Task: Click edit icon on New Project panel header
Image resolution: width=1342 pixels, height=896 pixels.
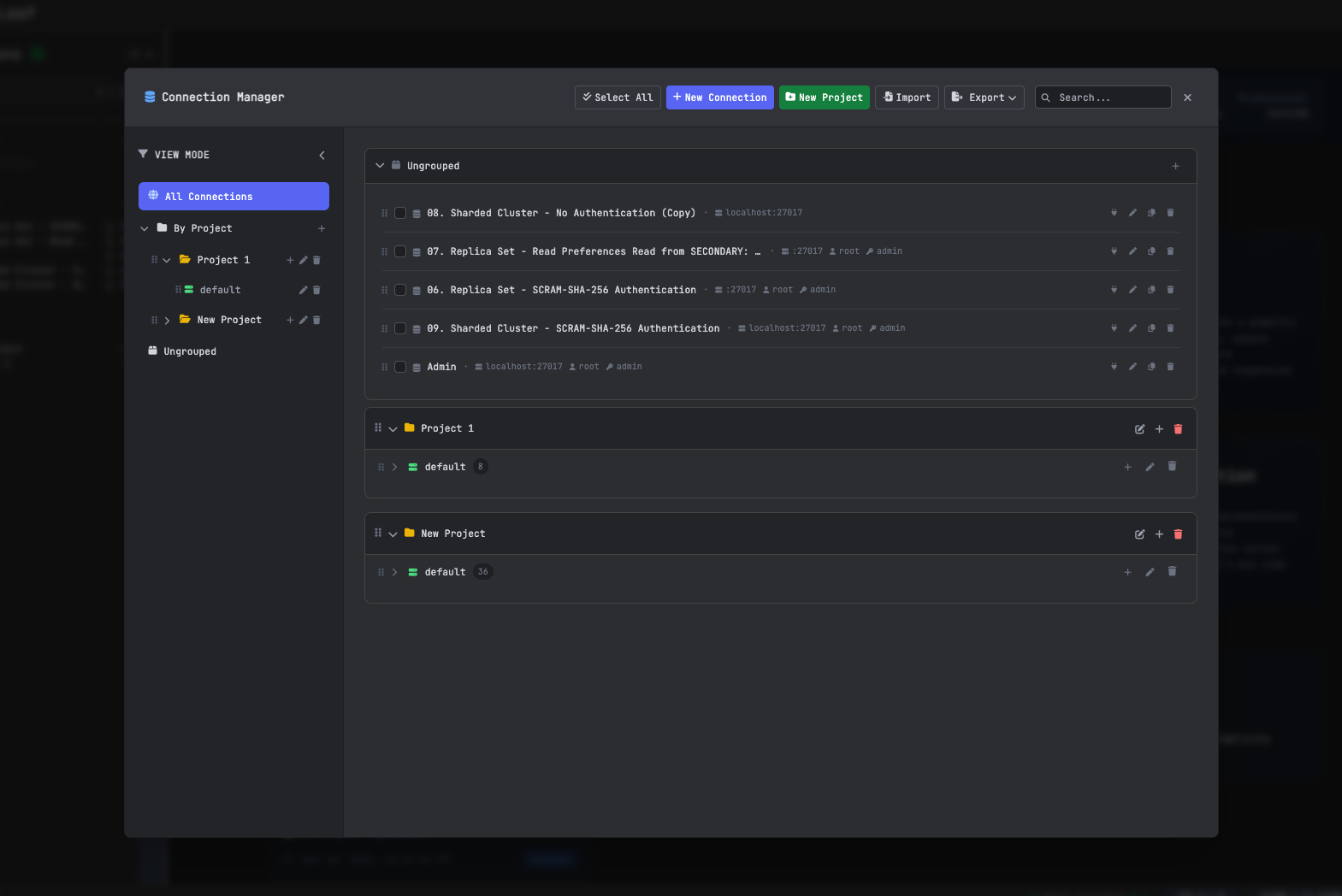Action: coord(1139,534)
